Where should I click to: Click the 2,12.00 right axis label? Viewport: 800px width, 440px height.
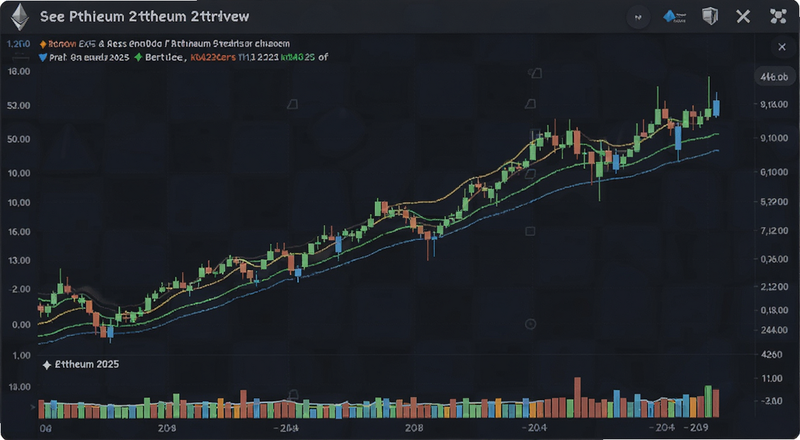pos(774,287)
